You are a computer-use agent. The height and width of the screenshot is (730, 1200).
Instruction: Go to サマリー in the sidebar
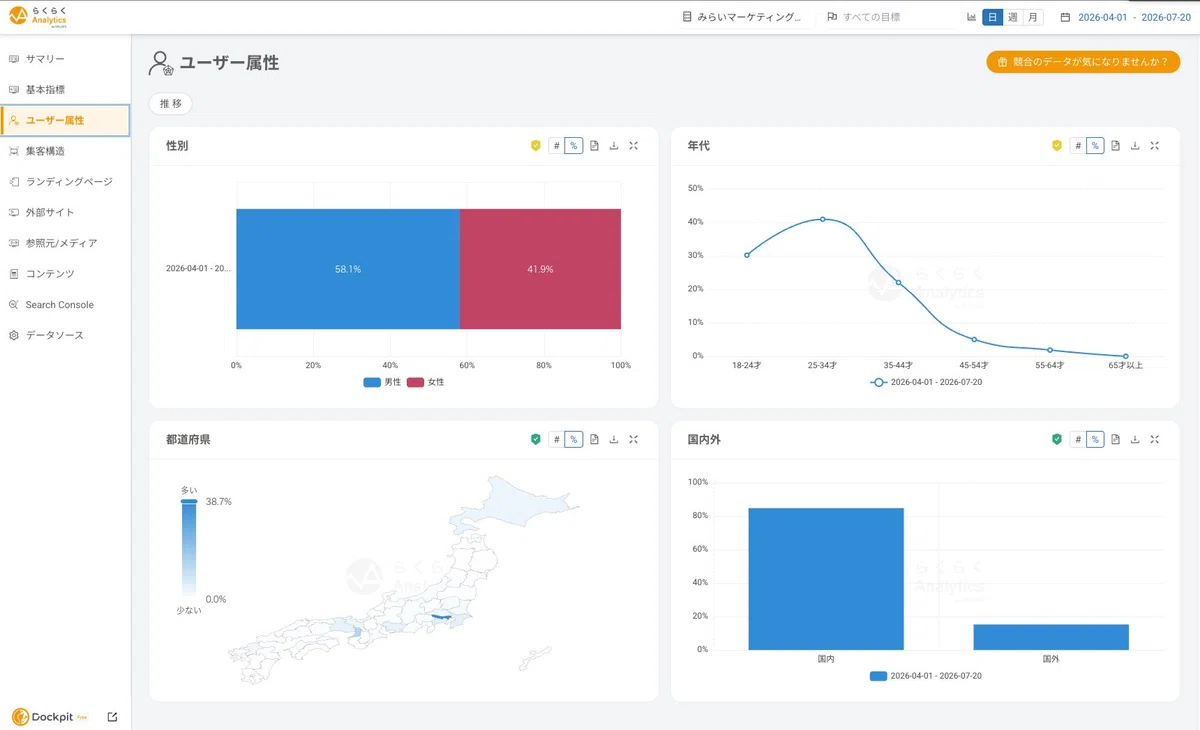point(65,59)
